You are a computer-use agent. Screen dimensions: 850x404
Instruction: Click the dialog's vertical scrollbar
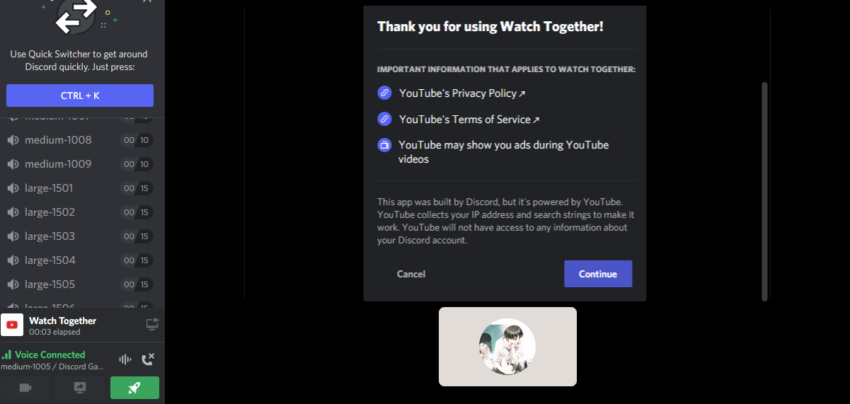(x=764, y=191)
